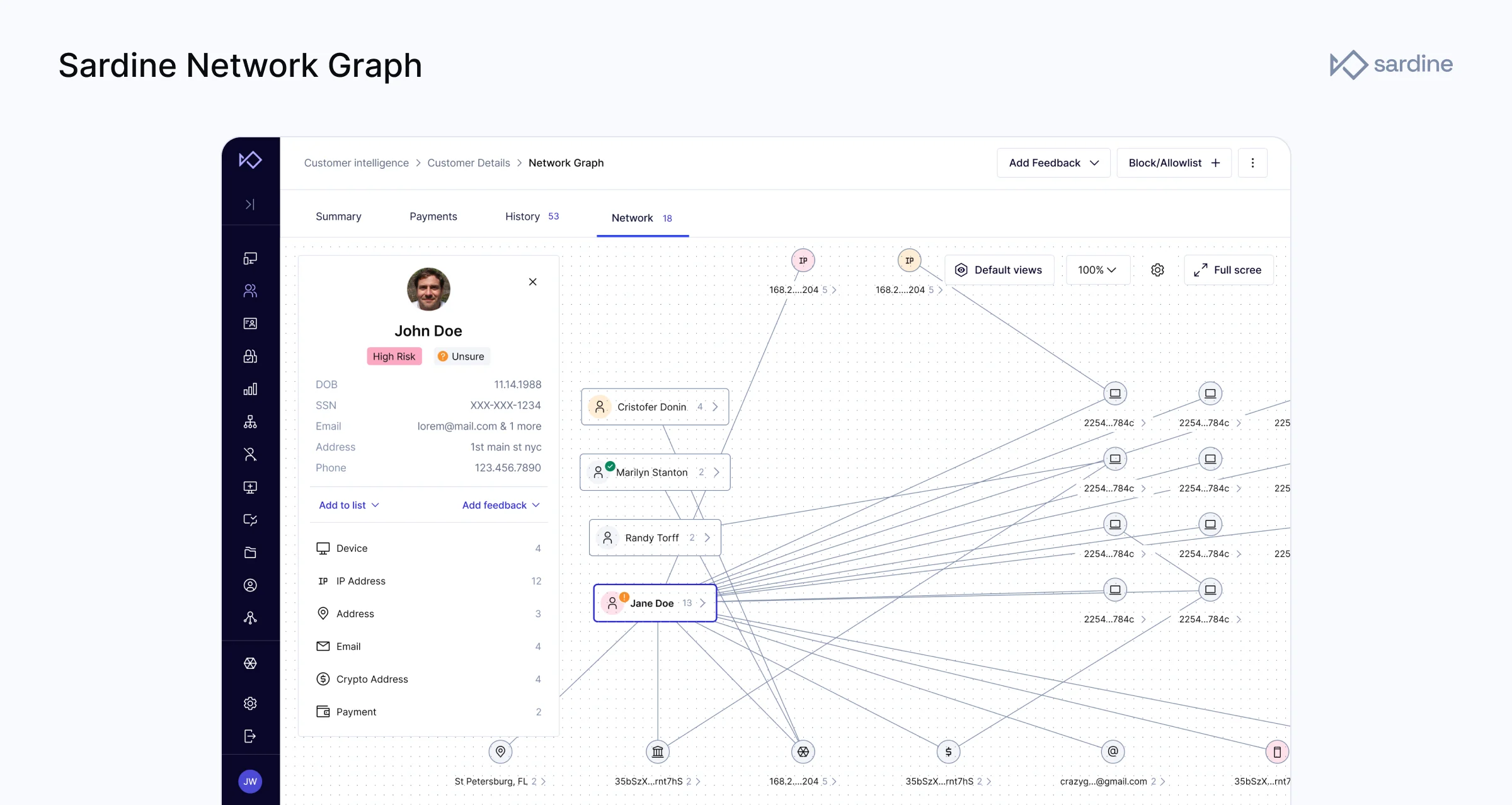Expand the Marilyn Stanton node connections
This screenshot has width=1512, height=805.
tap(716, 472)
